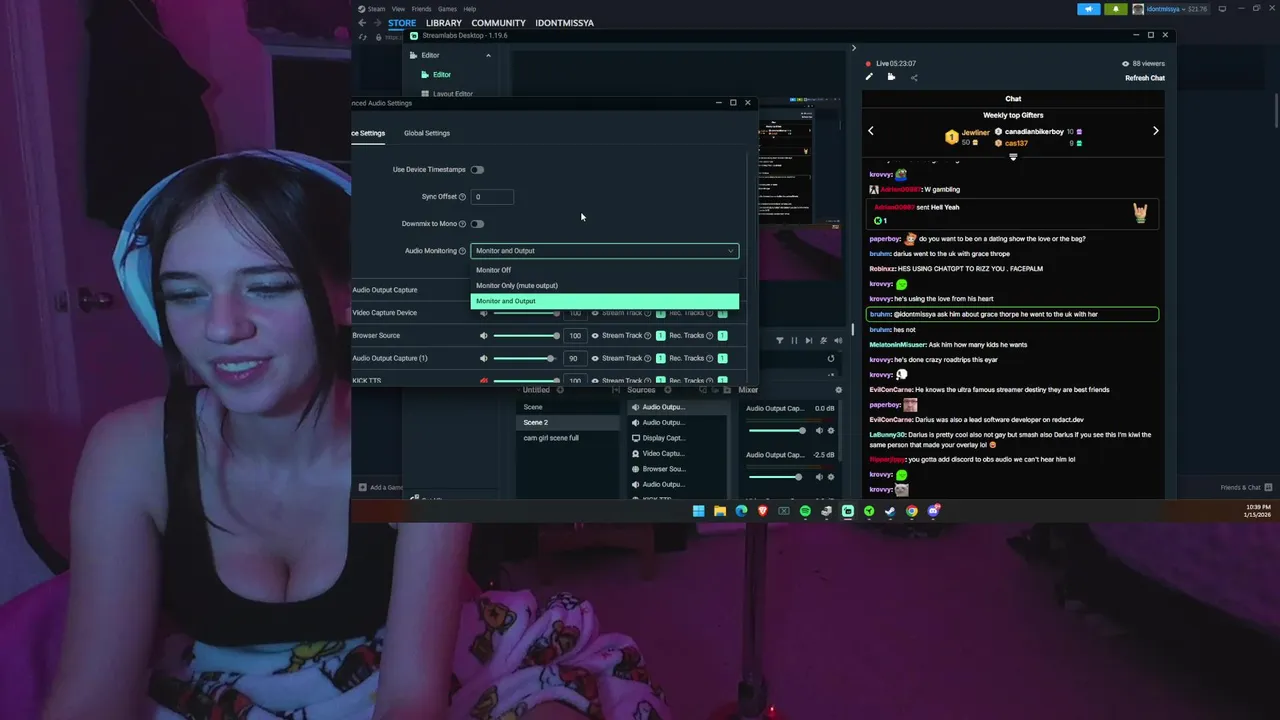The height and width of the screenshot is (720, 1280).
Task: Open Steam COMMUNITY tab
Action: [498, 23]
